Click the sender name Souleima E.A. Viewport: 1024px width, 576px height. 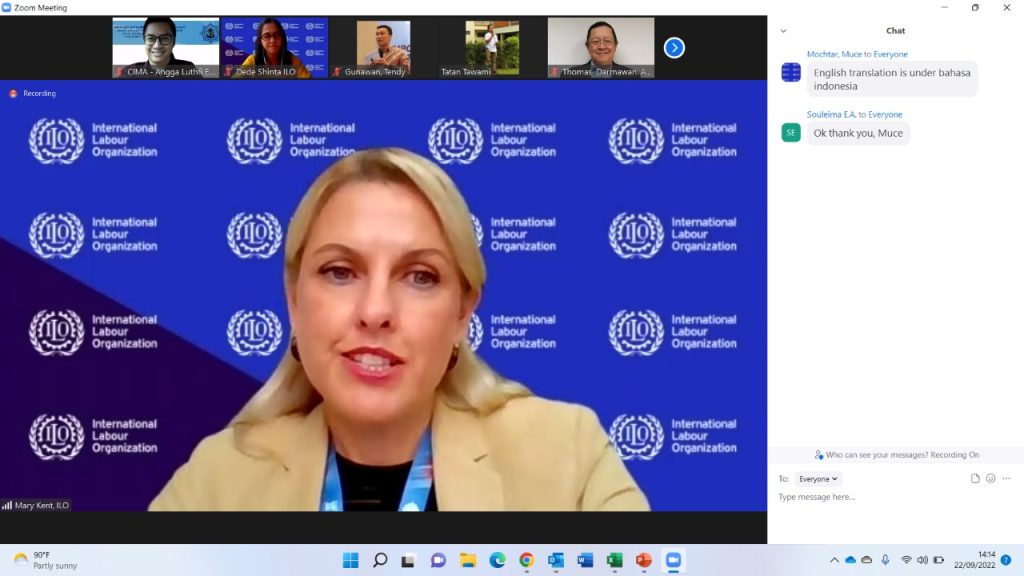(831, 114)
